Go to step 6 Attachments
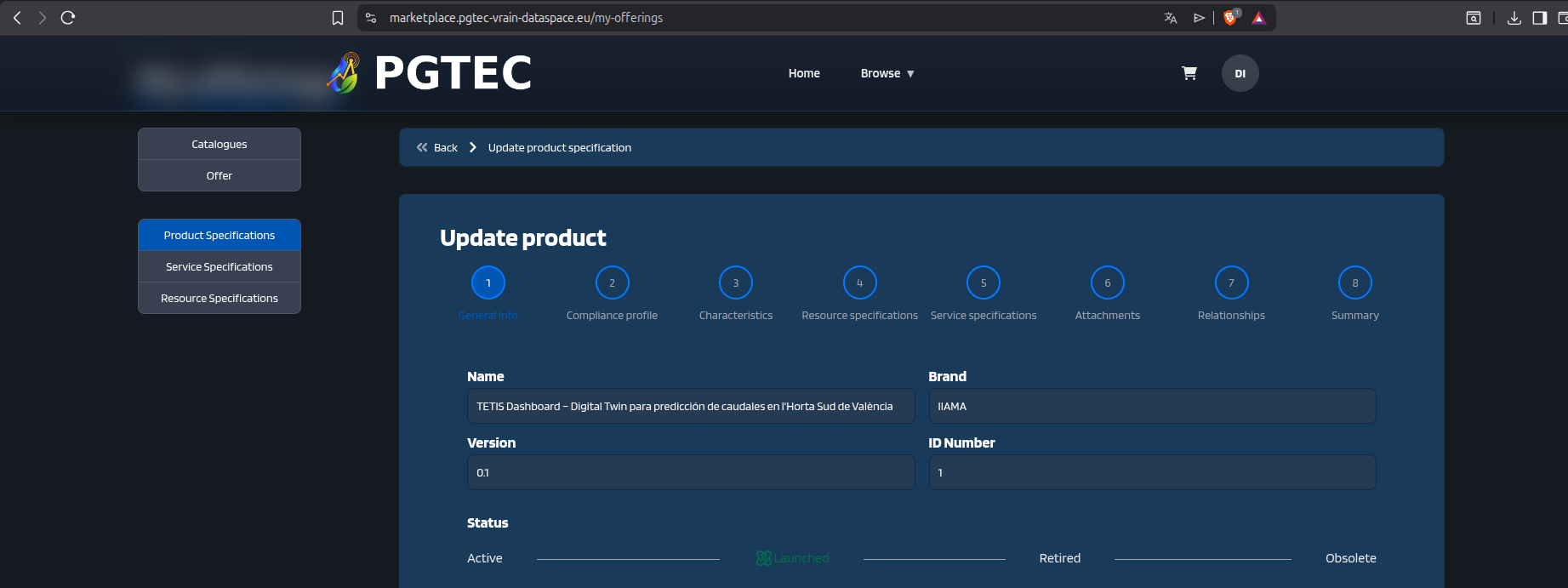The height and width of the screenshot is (588, 1568). (x=1108, y=283)
